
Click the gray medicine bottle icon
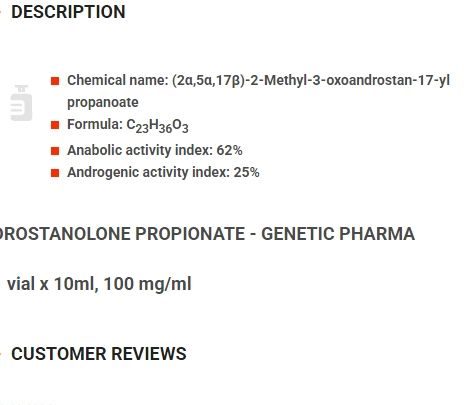[x=21, y=103]
